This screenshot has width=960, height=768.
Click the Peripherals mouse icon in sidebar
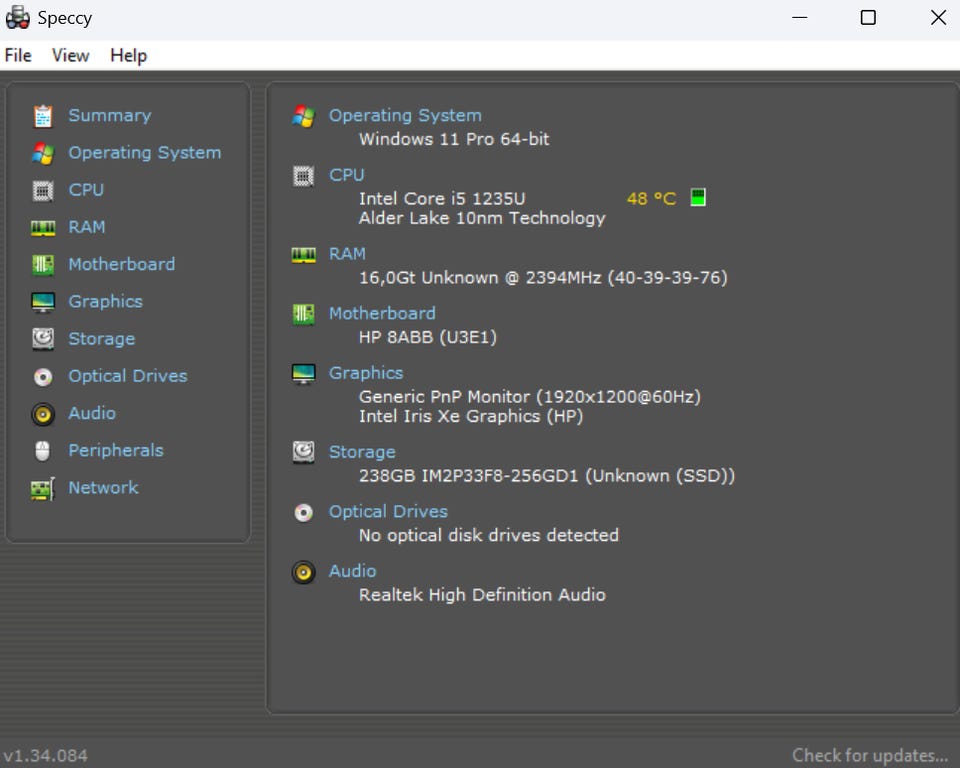click(42, 451)
